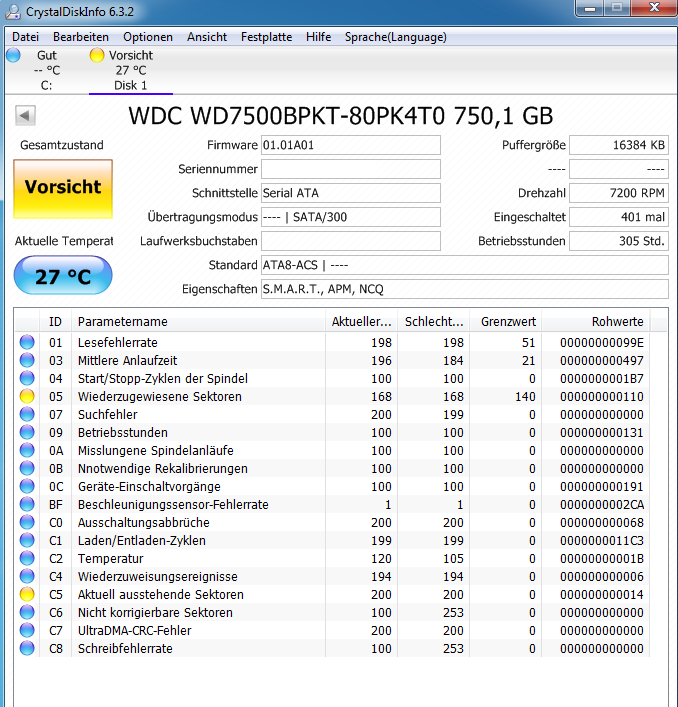Click the status icon for Mittlere Anlaufzeit

(x=27, y=360)
